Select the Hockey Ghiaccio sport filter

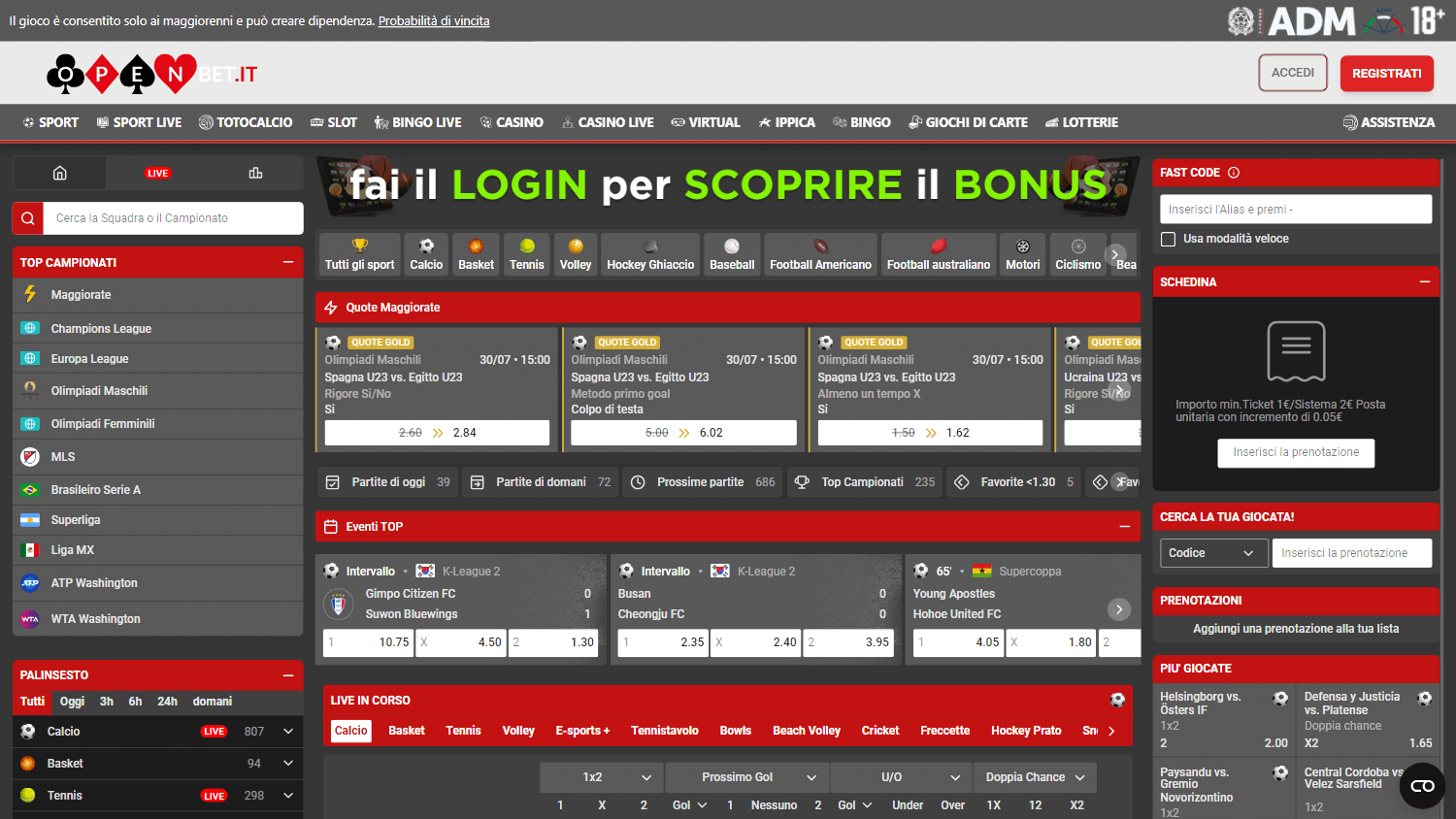tap(650, 254)
